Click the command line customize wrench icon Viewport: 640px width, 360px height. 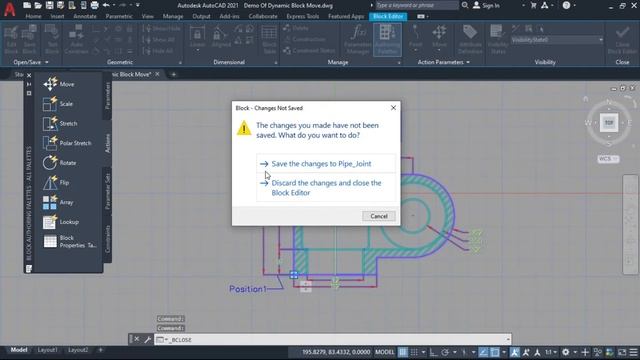[x=147, y=339]
